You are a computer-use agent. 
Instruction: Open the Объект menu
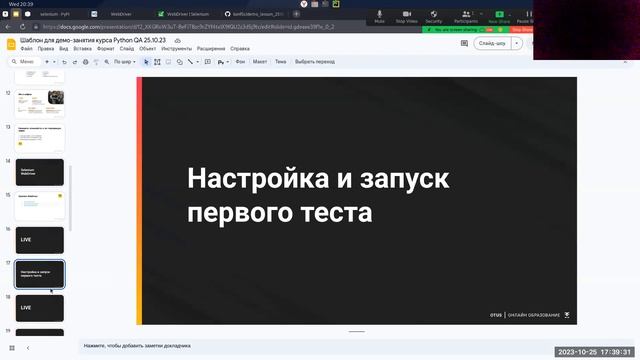click(147, 49)
